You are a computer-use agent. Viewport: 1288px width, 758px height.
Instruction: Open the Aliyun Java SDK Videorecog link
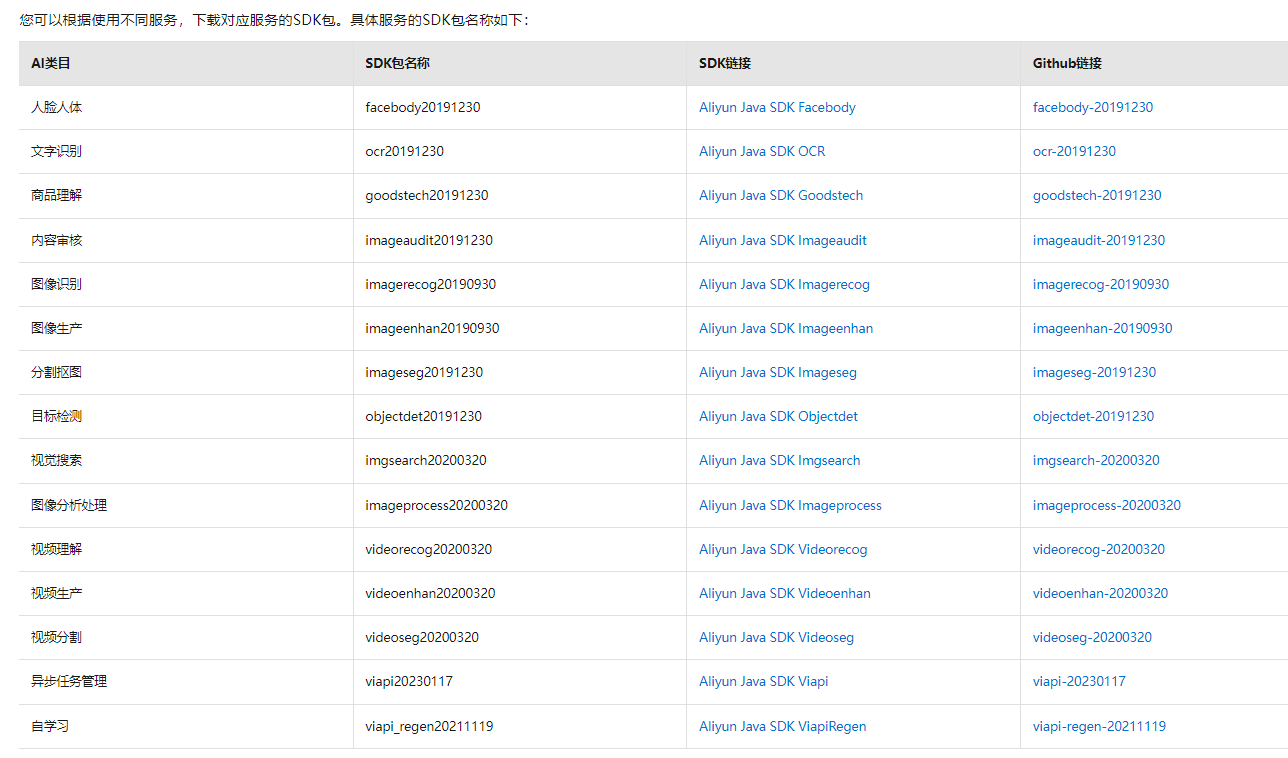click(x=783, y=549)
